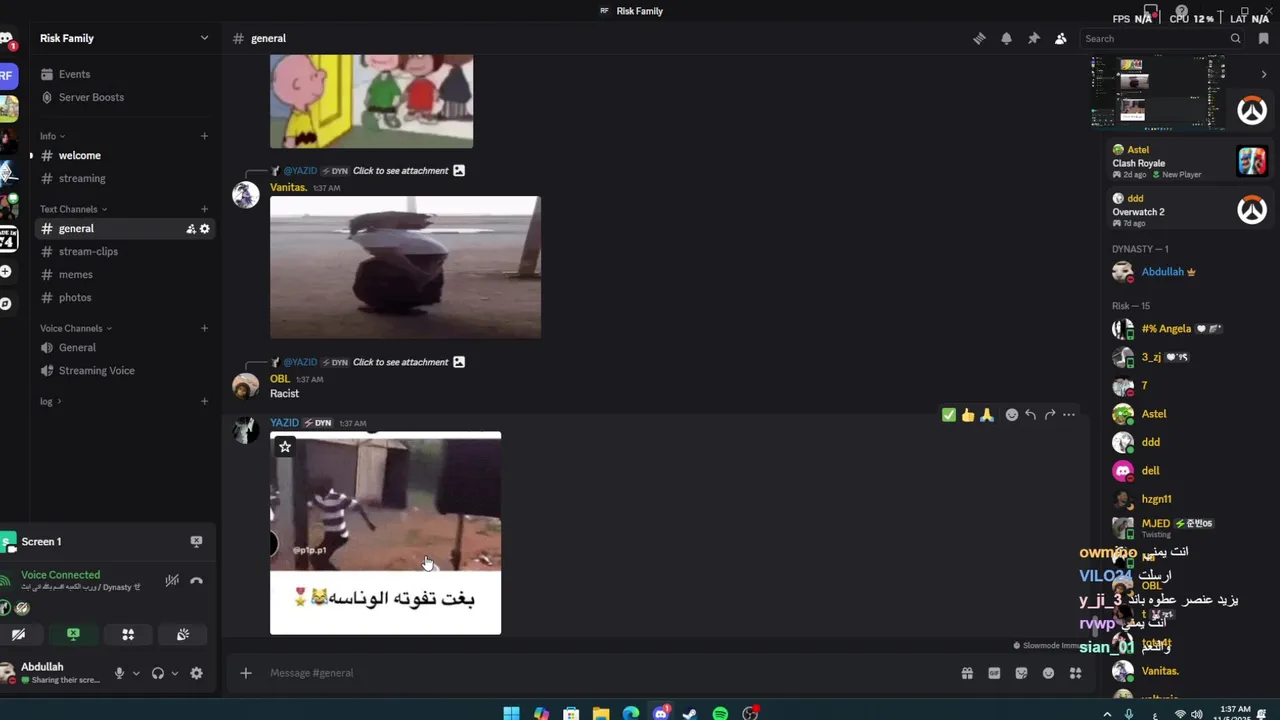Open the Charlie Brown cartoon image

click(x=371, y=101)
